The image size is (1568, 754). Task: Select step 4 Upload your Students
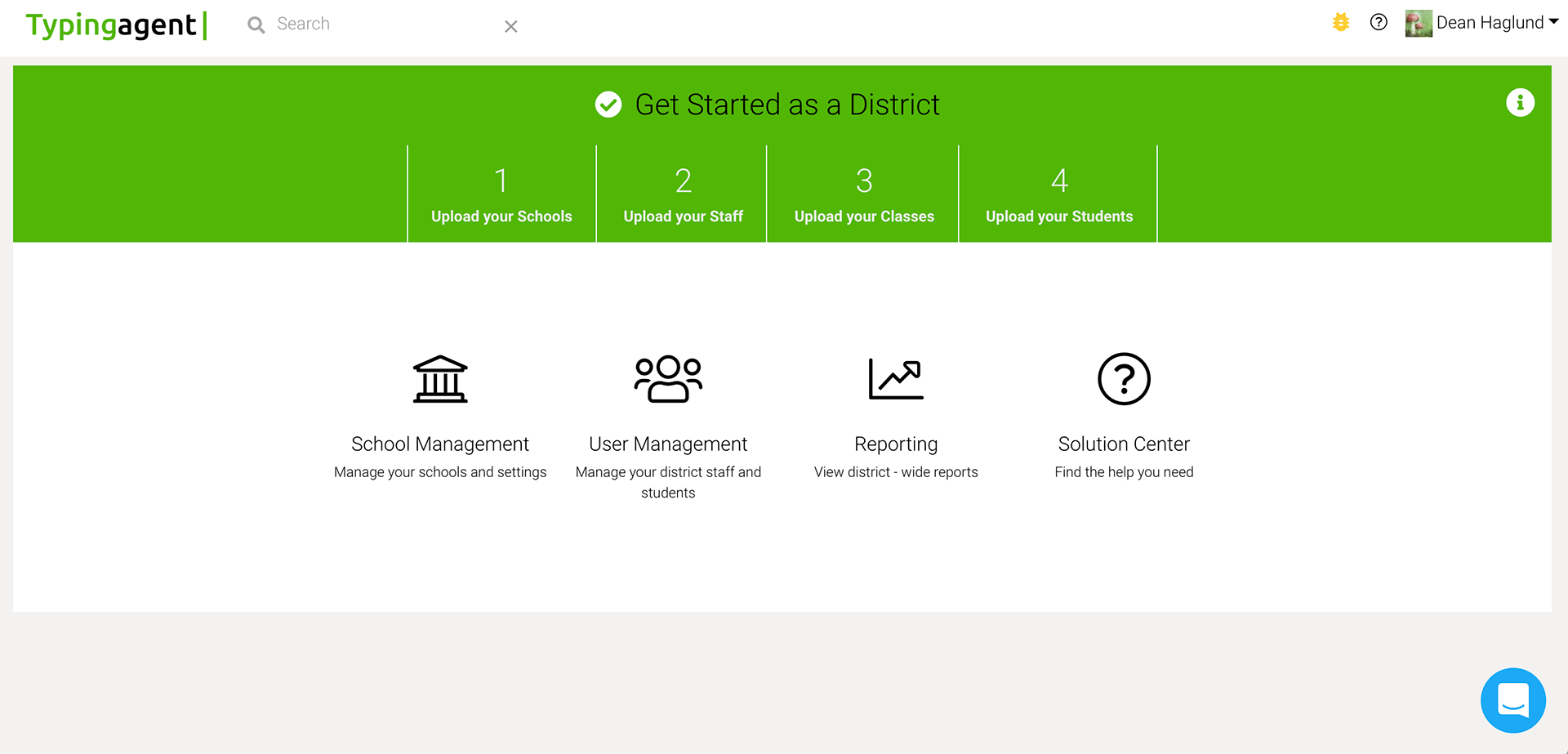1059,194
